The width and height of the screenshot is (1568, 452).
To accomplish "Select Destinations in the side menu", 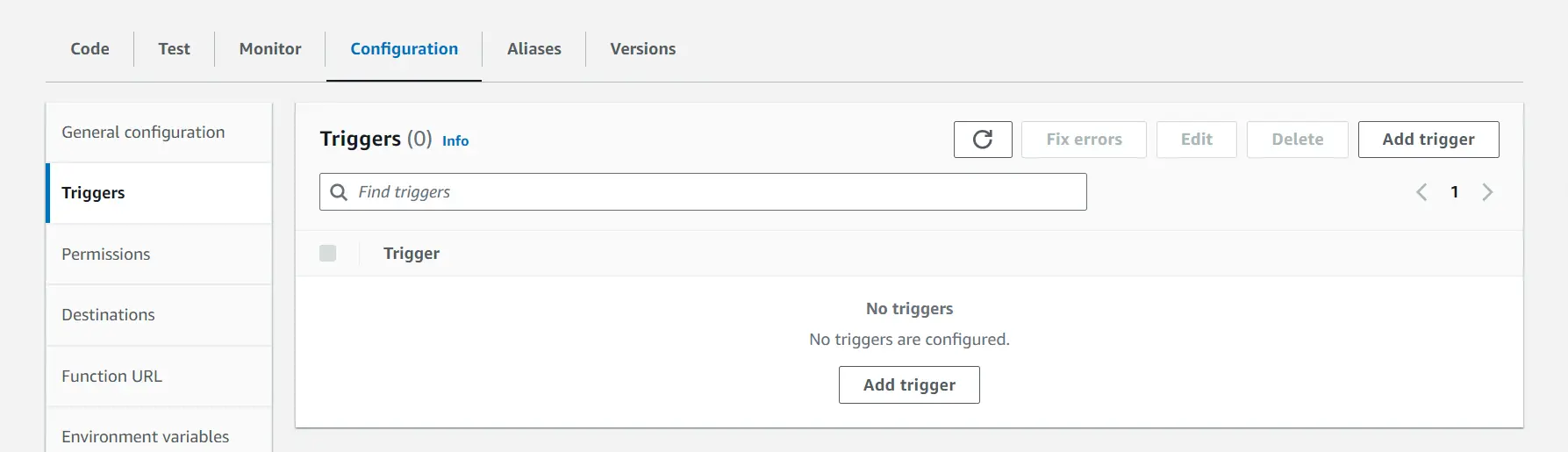I will coord(108,315).
